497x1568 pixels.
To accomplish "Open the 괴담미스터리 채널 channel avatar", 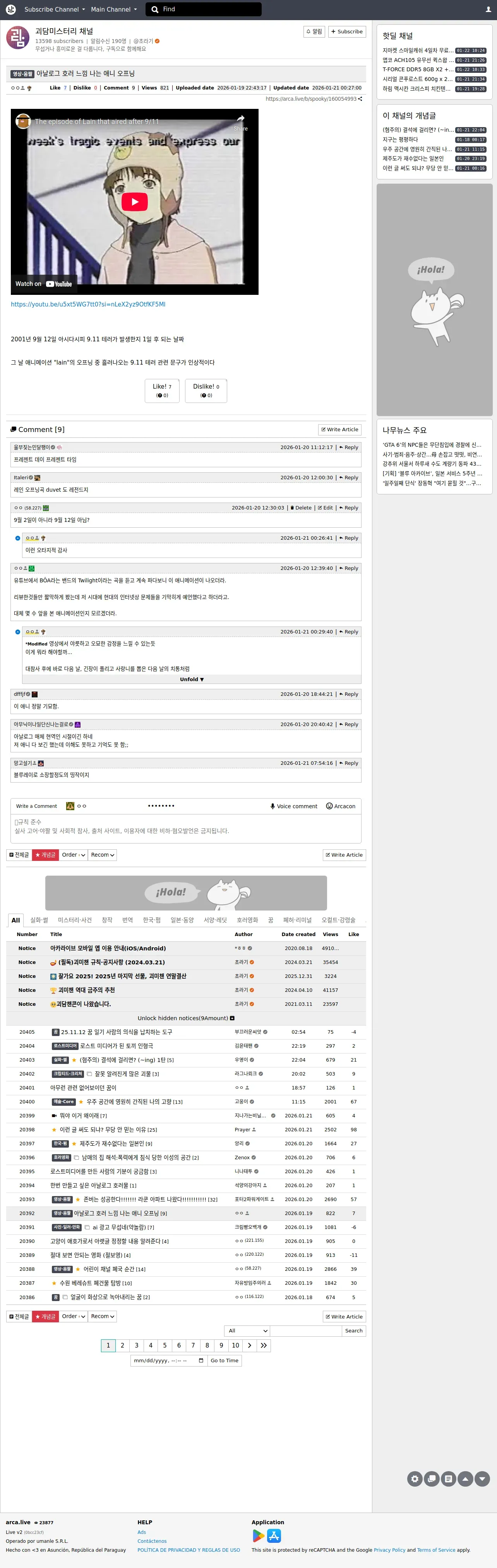I will 18,37.
